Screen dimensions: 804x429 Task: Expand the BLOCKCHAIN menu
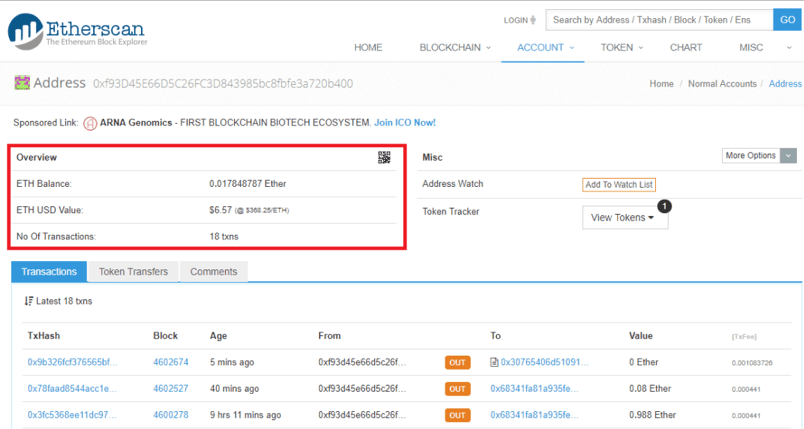point(455,47)
